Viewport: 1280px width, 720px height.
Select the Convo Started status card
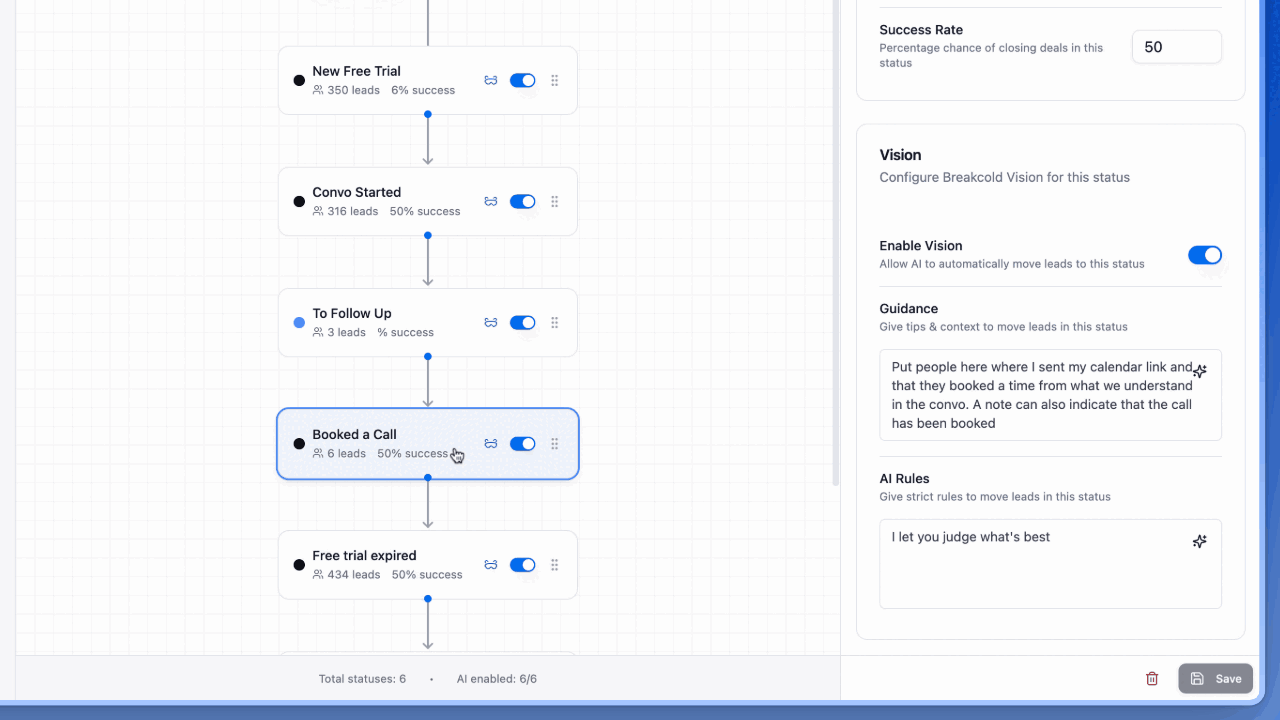click(x=428, y=202)
